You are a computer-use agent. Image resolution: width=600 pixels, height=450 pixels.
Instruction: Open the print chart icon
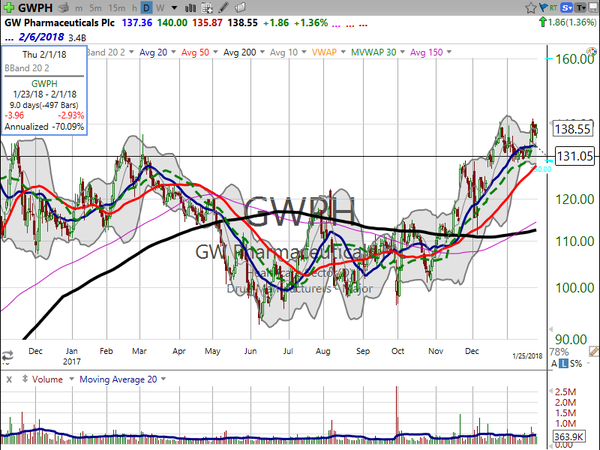[x=64, y=7]
